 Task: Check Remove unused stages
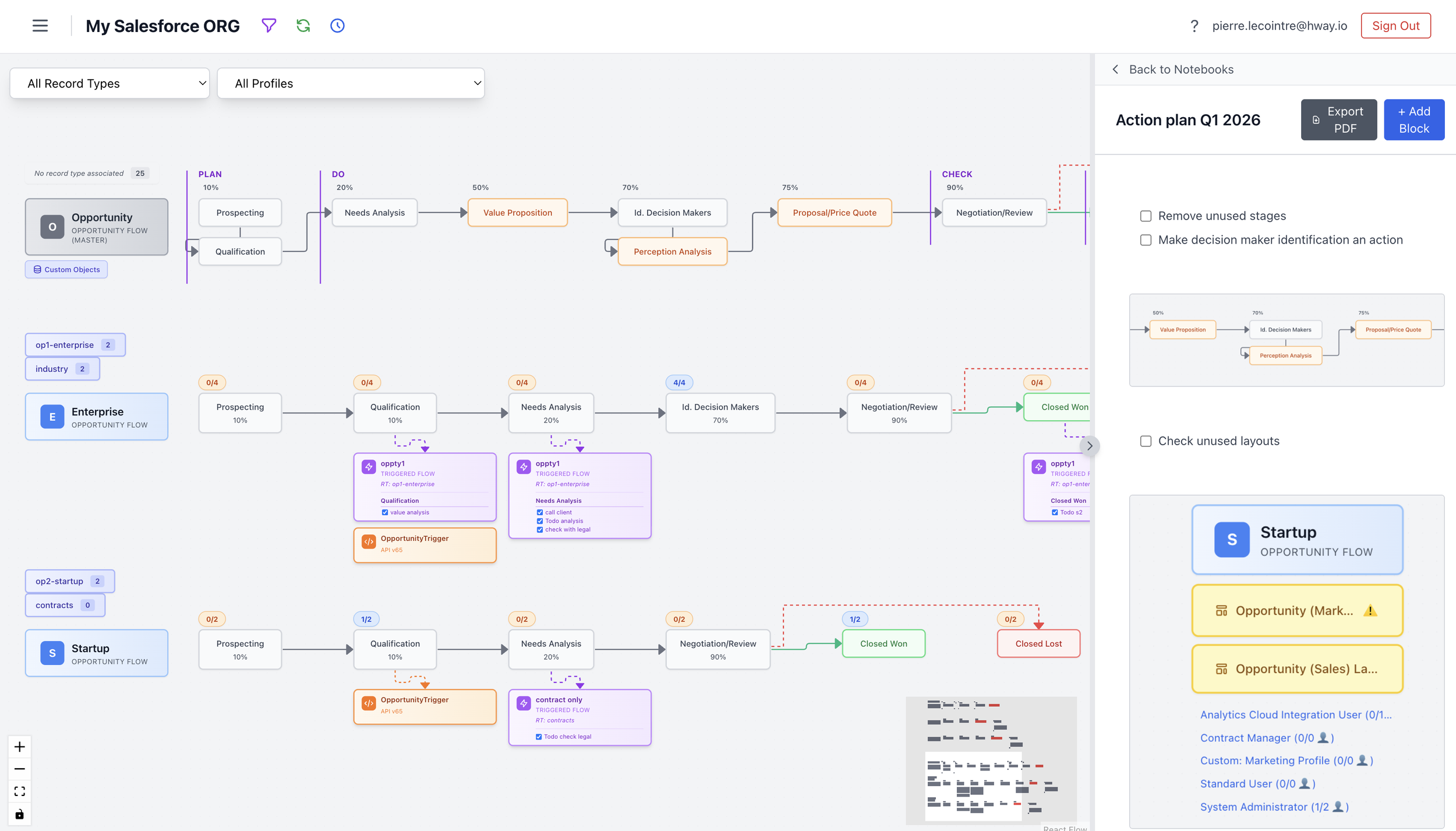tap(1146, 216)
